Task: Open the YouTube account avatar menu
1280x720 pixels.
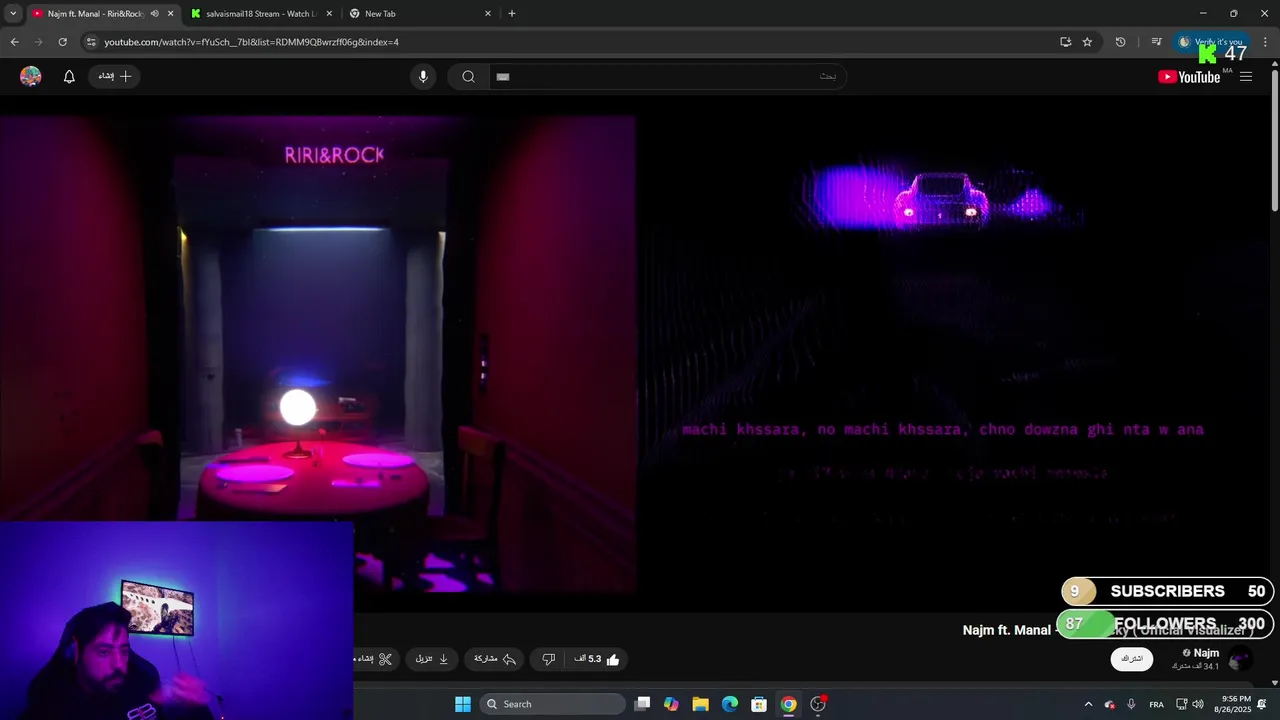Action: [x=31, y=76]
